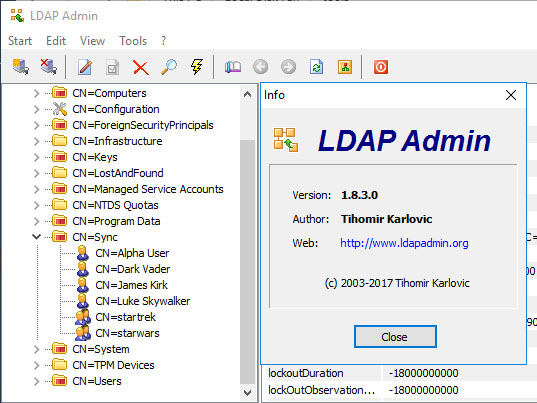This screenshot has height=403, width=537.
Task: Select CN=Dark Vader entry
Action: pyautogui.click(x=133, y=269)
